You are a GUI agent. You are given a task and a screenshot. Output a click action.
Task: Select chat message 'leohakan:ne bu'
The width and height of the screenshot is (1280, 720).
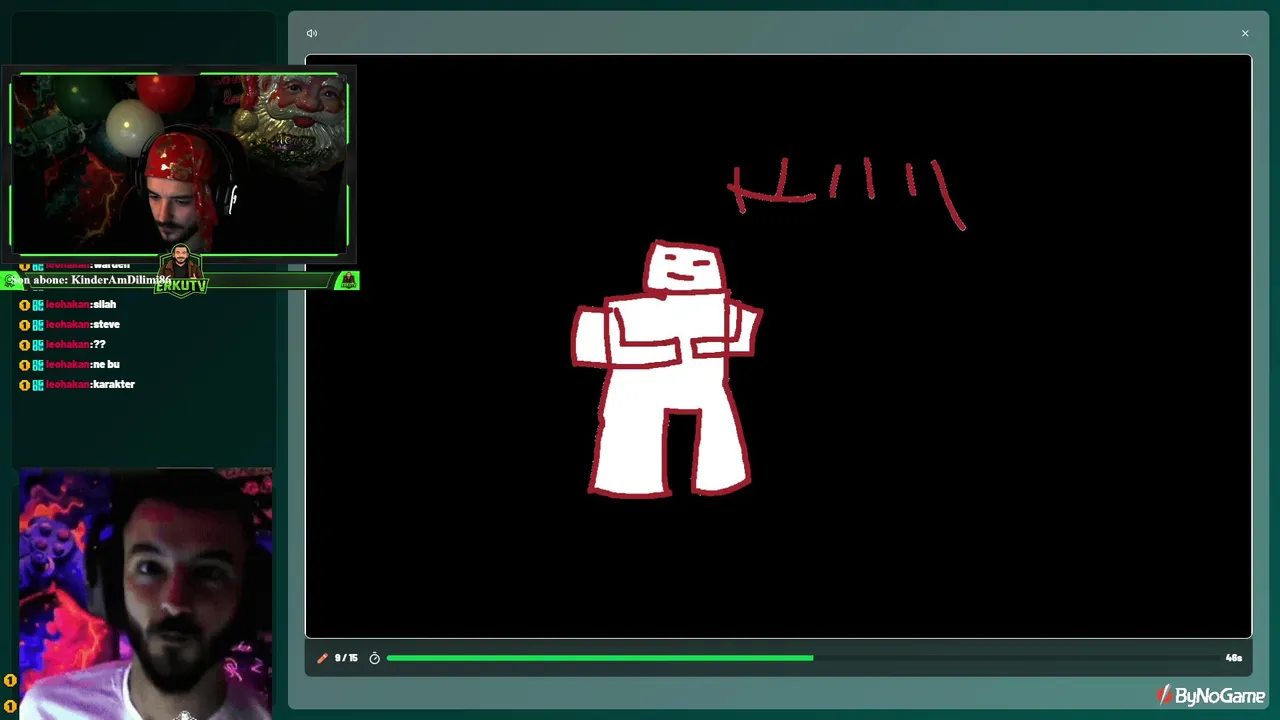tap(83, 364)
